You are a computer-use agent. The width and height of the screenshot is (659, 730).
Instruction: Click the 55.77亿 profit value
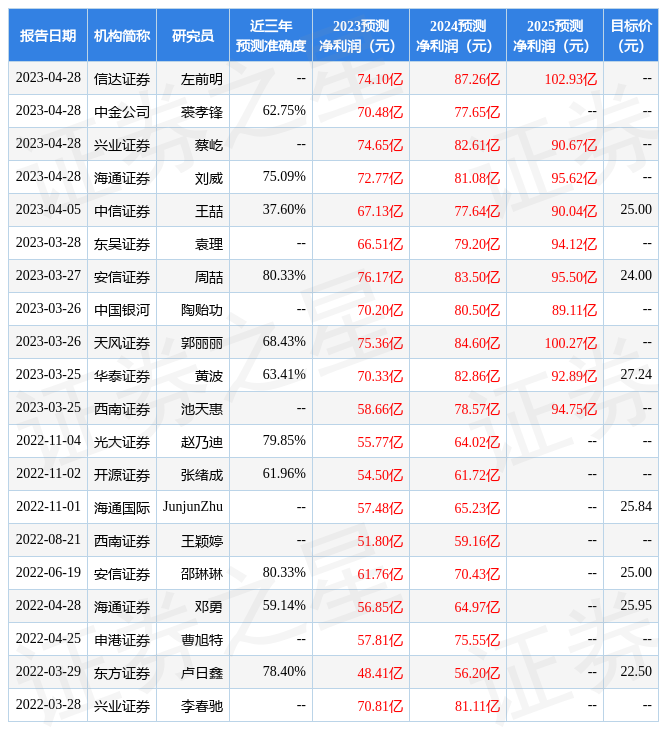tap(380, 442)
